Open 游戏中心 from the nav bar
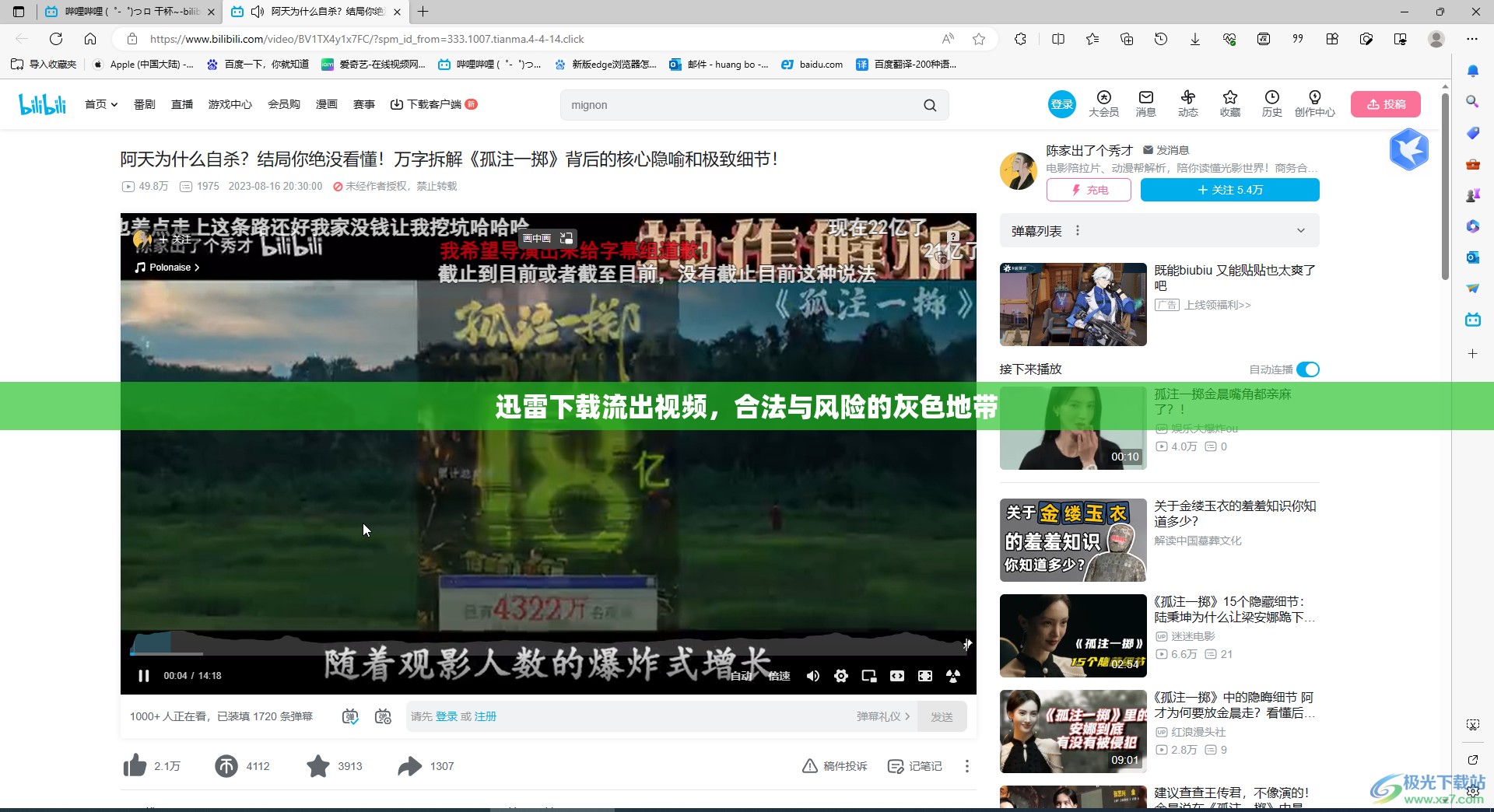The width and height of the screenshot is (1494, 812). tap(230, 104)
